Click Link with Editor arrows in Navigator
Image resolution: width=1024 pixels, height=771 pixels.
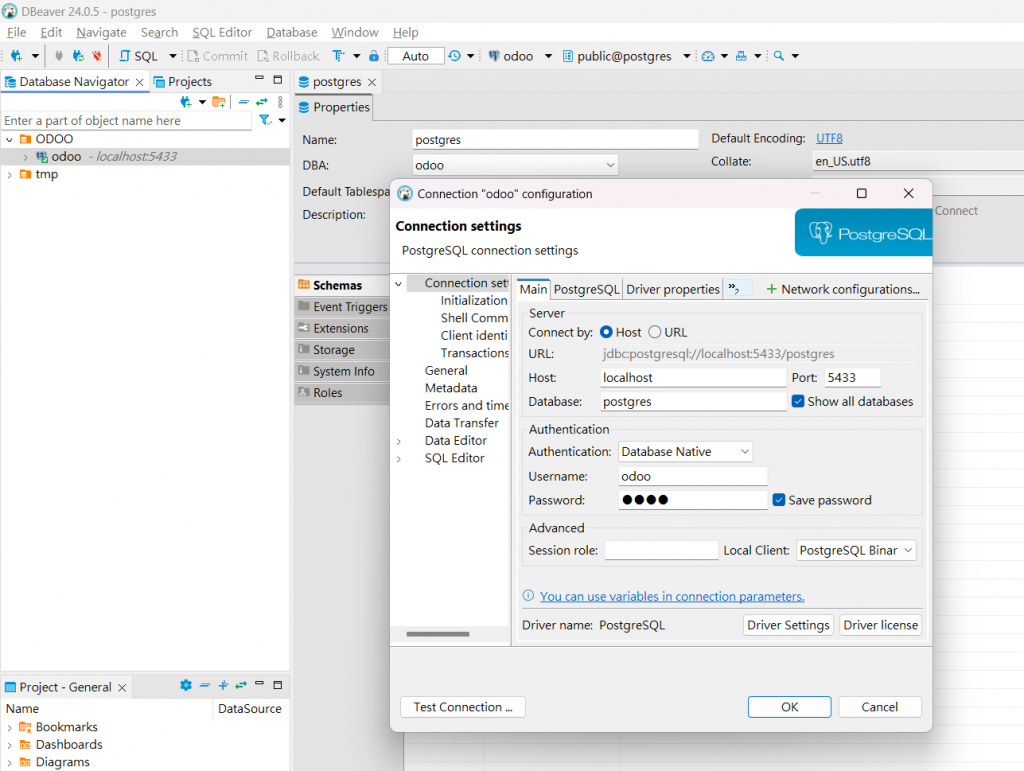(262, 102)
